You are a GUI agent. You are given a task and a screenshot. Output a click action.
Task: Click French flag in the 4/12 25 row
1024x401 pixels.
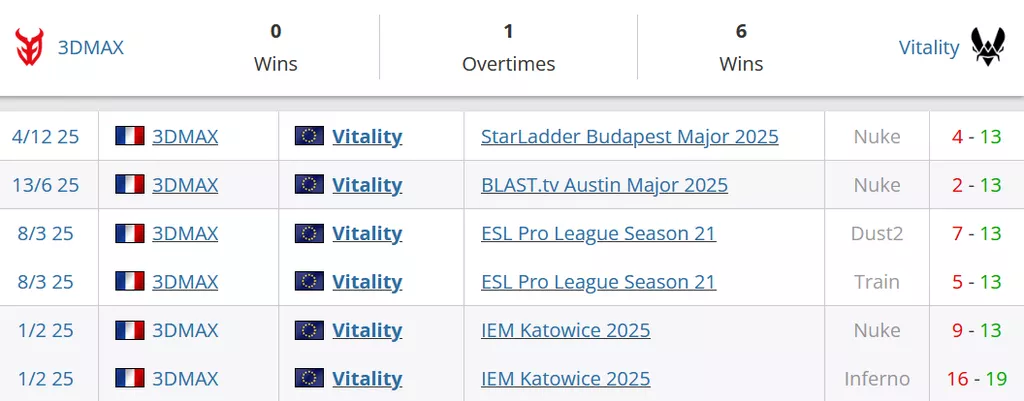130,137
